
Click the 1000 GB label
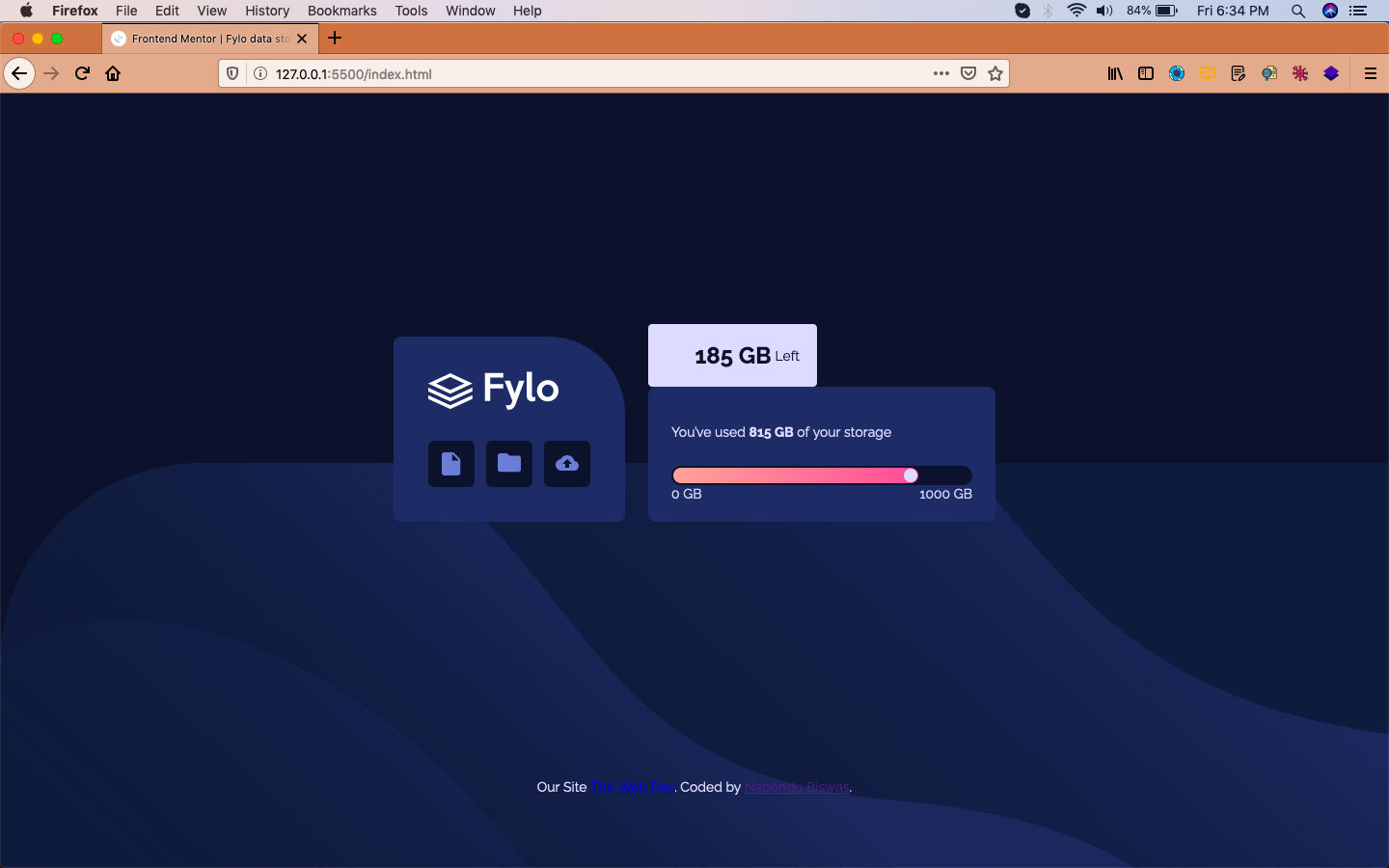click(x=945, y=494)
